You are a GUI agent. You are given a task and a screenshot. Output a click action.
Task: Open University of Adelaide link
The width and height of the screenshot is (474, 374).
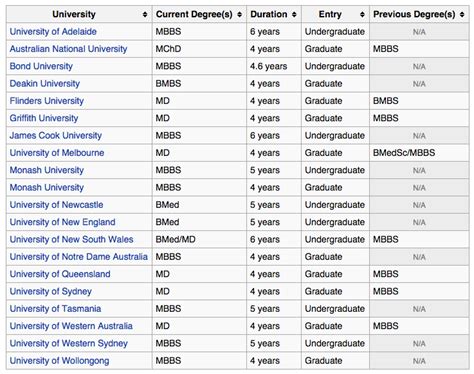[x=53, y=32]
